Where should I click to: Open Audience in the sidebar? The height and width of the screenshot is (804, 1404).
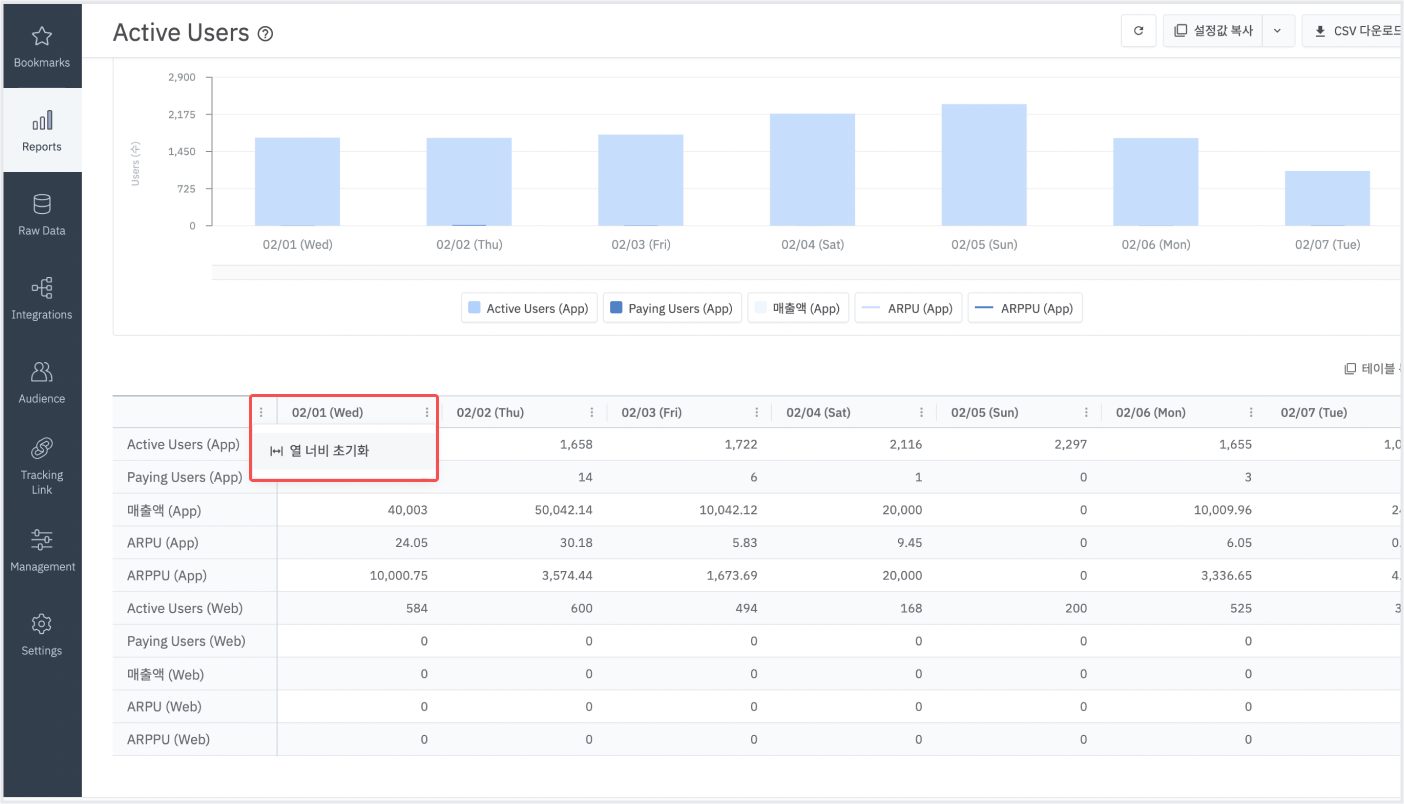click(42, 383)
